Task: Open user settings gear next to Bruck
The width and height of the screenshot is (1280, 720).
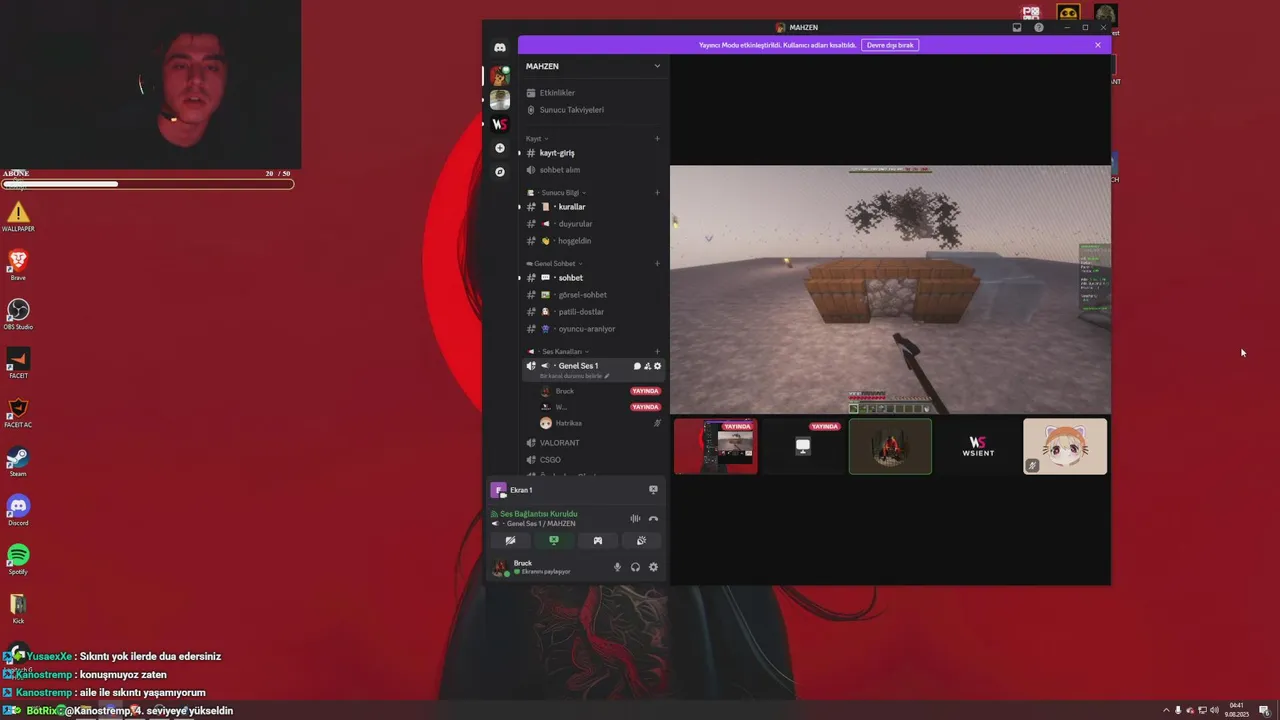Action: click(x=653, y=567)
